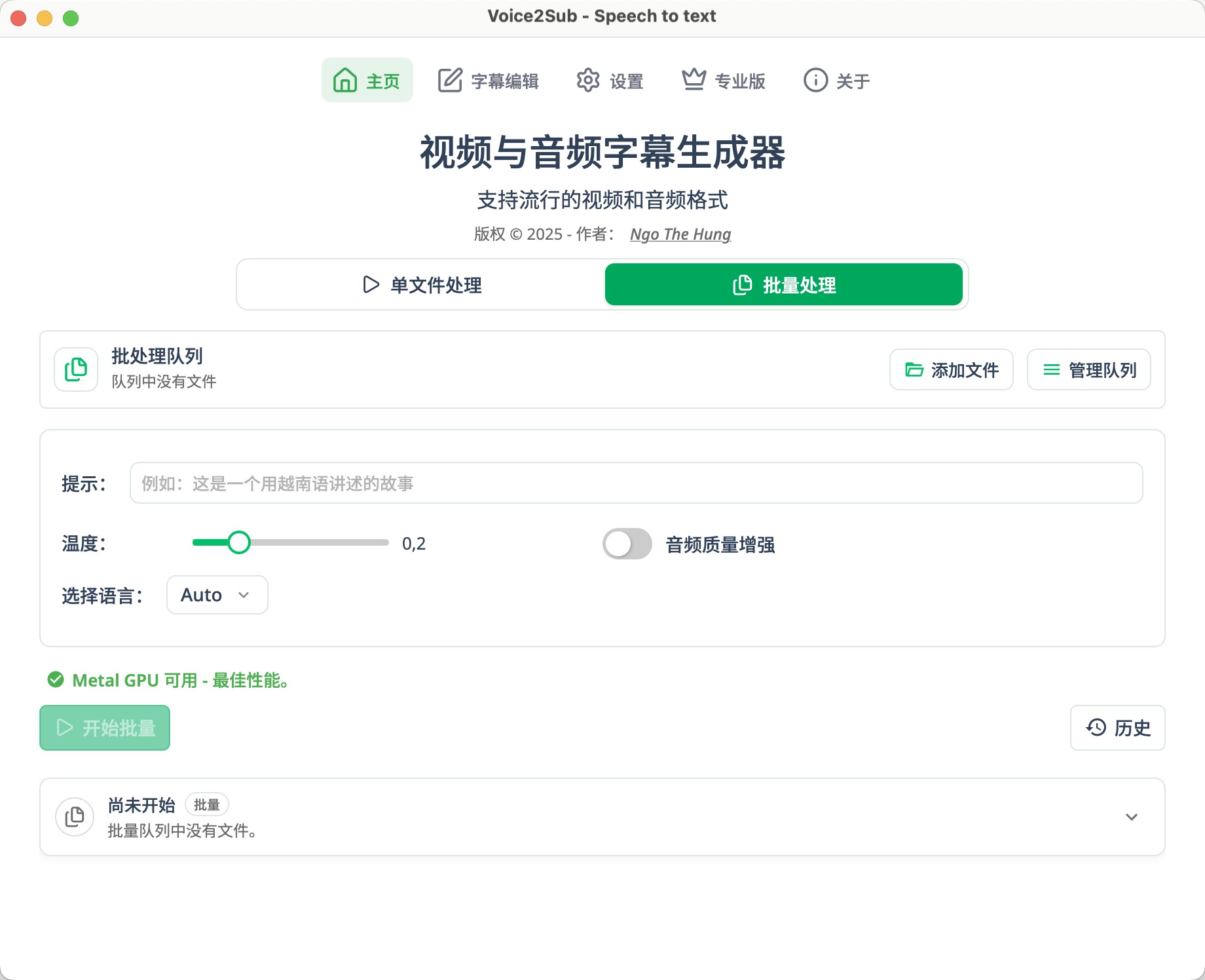1205x980 pixels.
Task: Click 添加文件 to add files
Action: click(951, 370)
